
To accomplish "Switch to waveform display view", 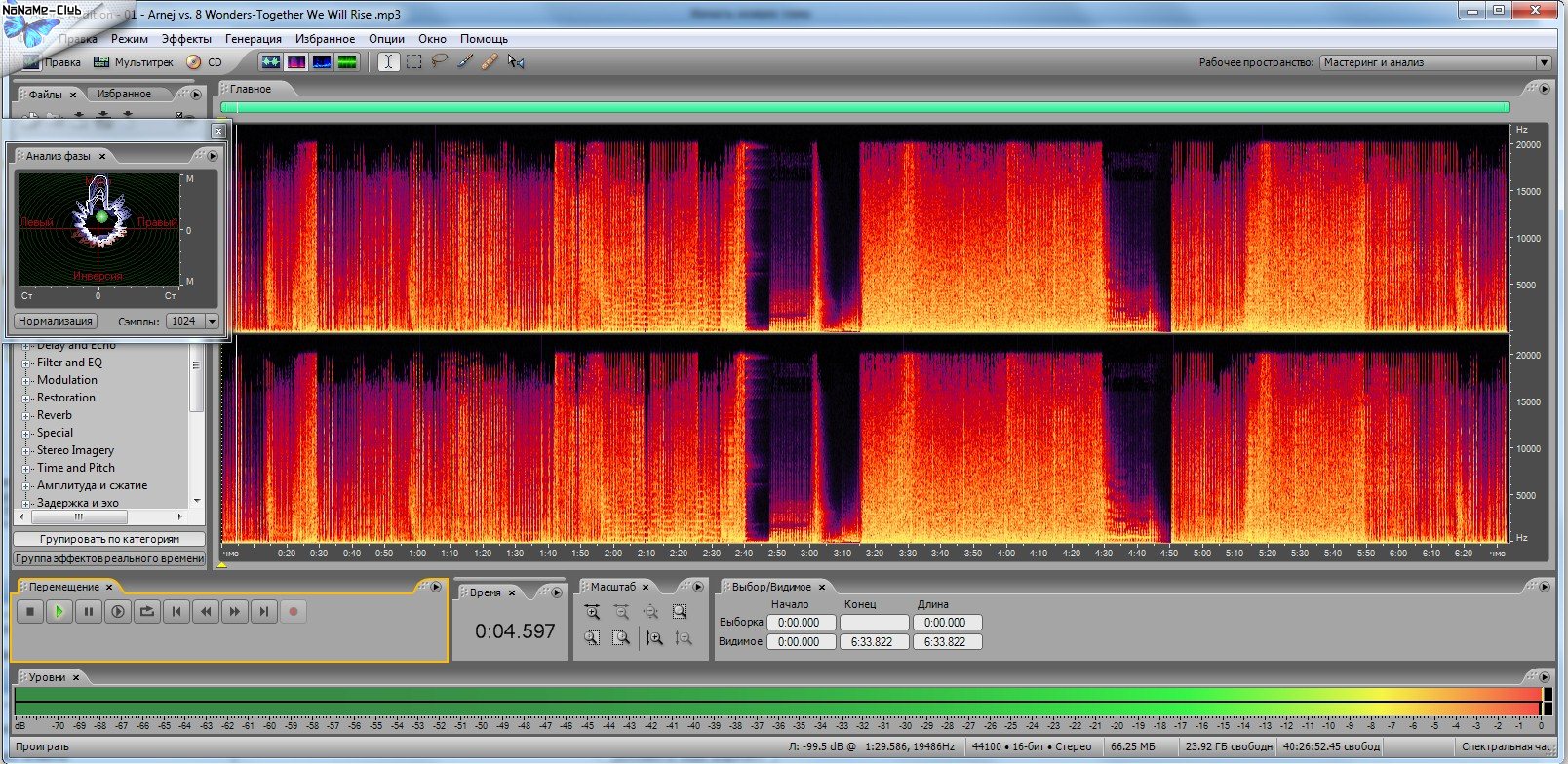I will coord(270,62).
